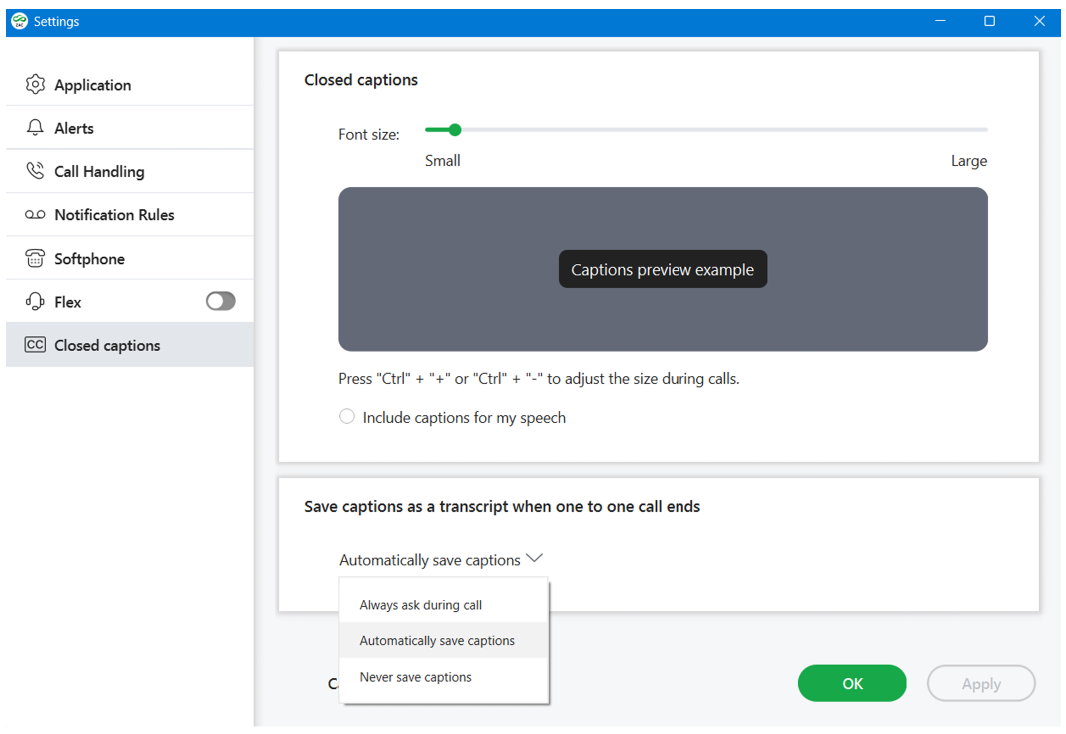Click the Notification Rules voicemail icon

[x=35, y=215]
